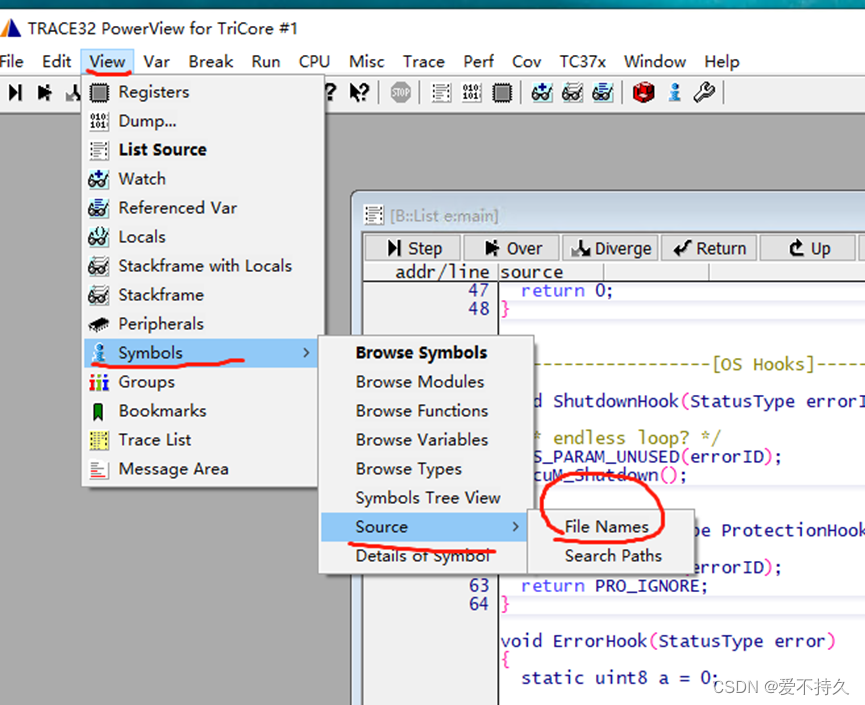The height and width of the screenshot is (705, 865).
Task: Click the referenced var glasses toolbar icon
Action: [602, 92]
